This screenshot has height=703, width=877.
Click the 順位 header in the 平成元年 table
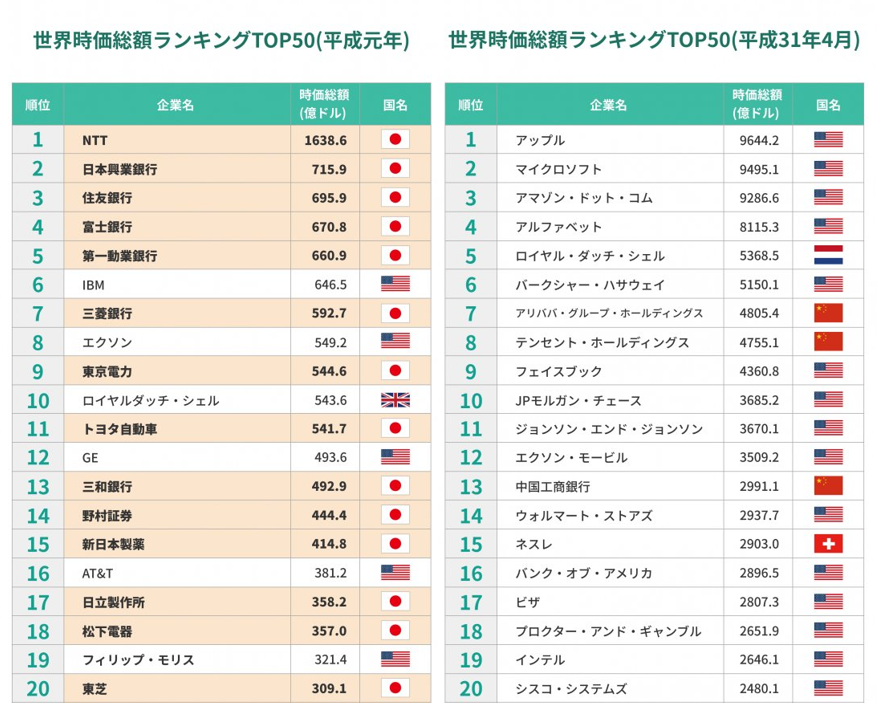(x=37, y=105)
